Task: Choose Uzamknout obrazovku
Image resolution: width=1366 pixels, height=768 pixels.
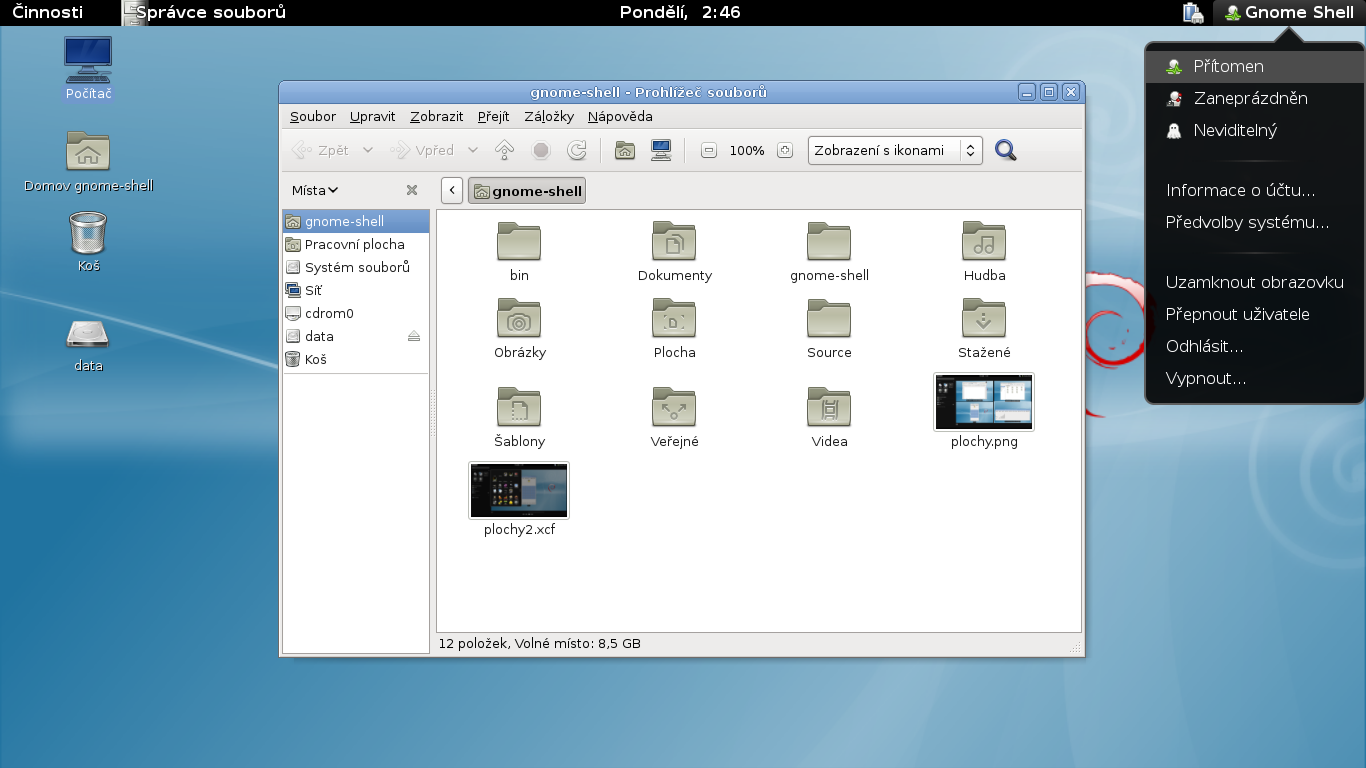Action: pyautogui.click(x=1254, y=282)
